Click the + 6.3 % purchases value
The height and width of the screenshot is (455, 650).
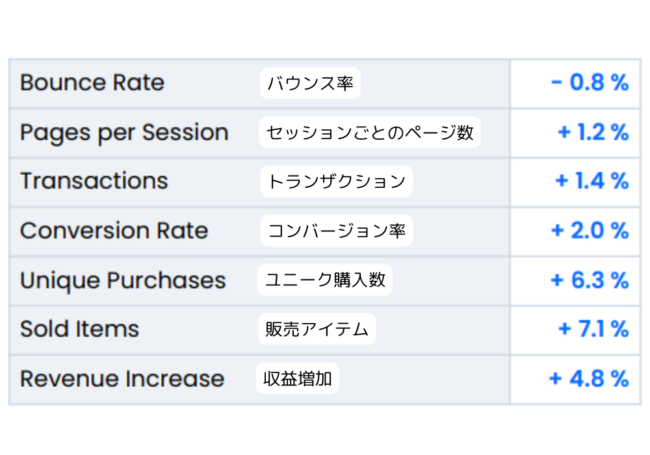[590, 280]
